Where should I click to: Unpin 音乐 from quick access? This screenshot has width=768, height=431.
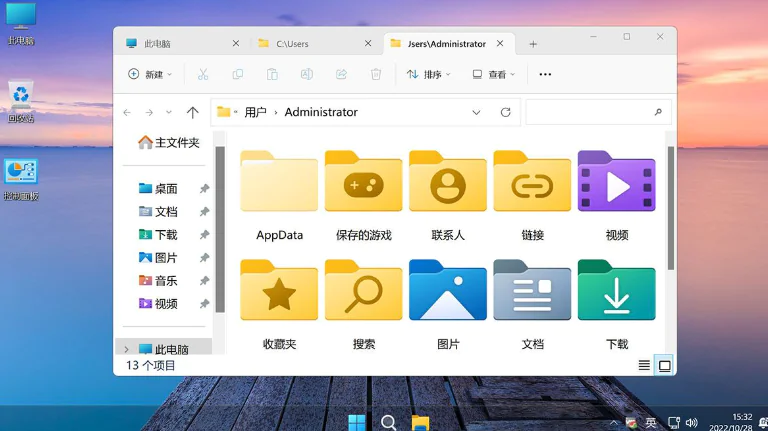pos(204,281)
